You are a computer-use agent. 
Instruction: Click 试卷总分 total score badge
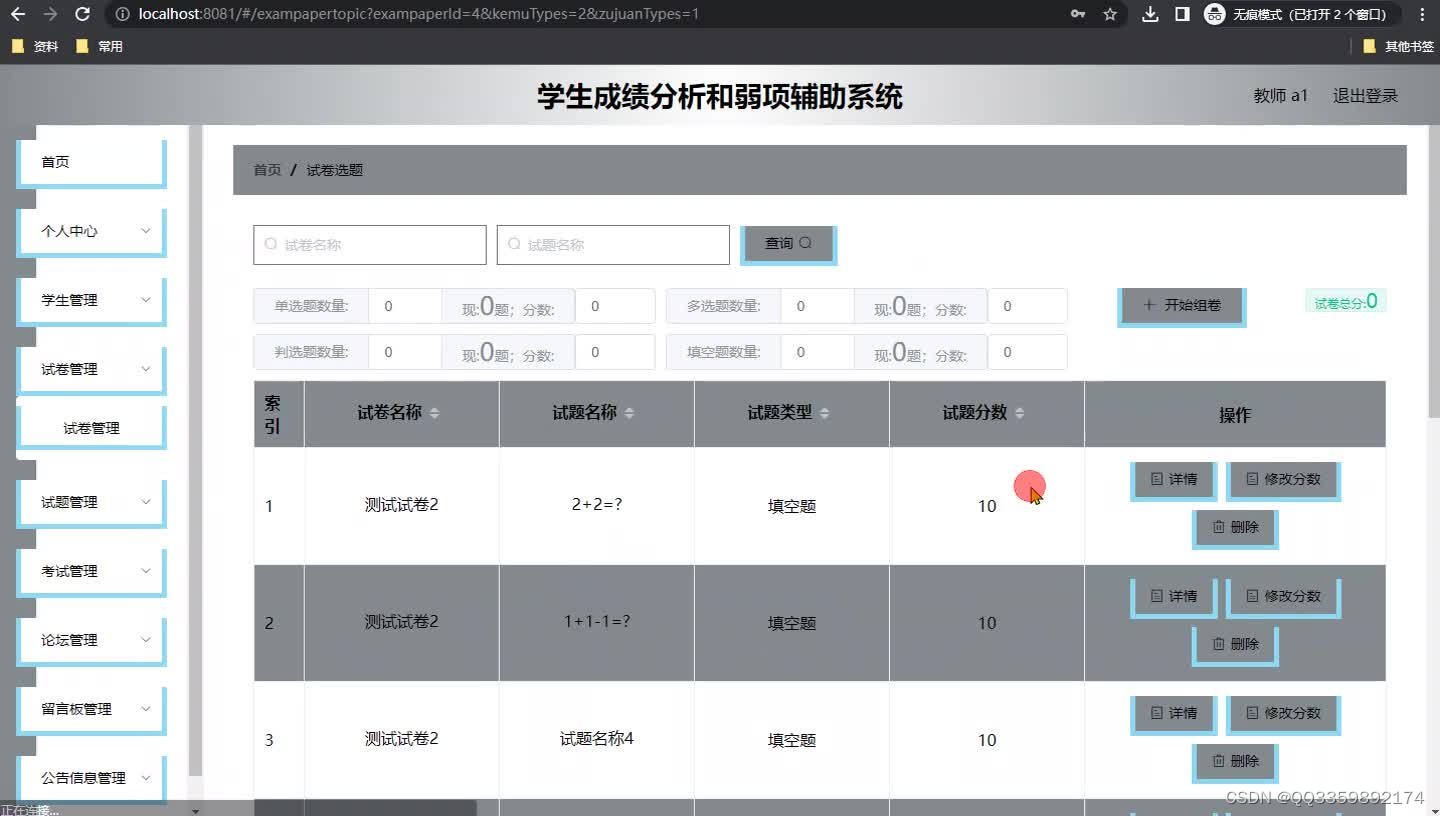pos(1345,301)
